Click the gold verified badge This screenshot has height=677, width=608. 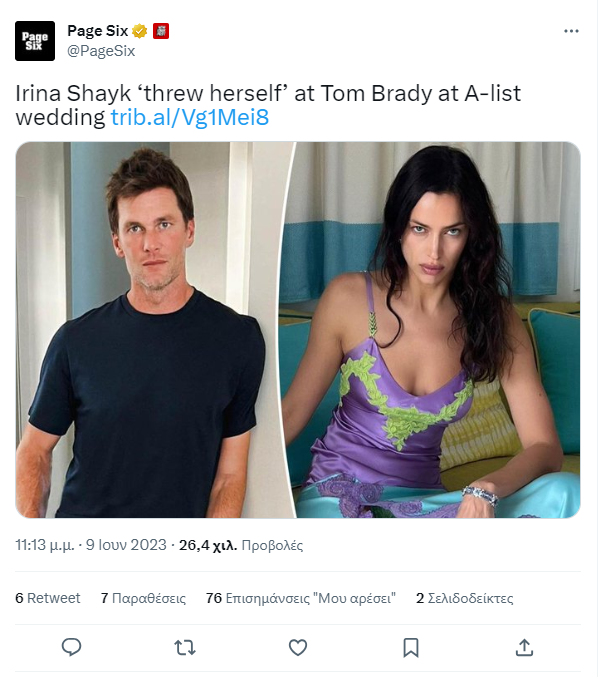pyautogui.click(x=139, y=31)
